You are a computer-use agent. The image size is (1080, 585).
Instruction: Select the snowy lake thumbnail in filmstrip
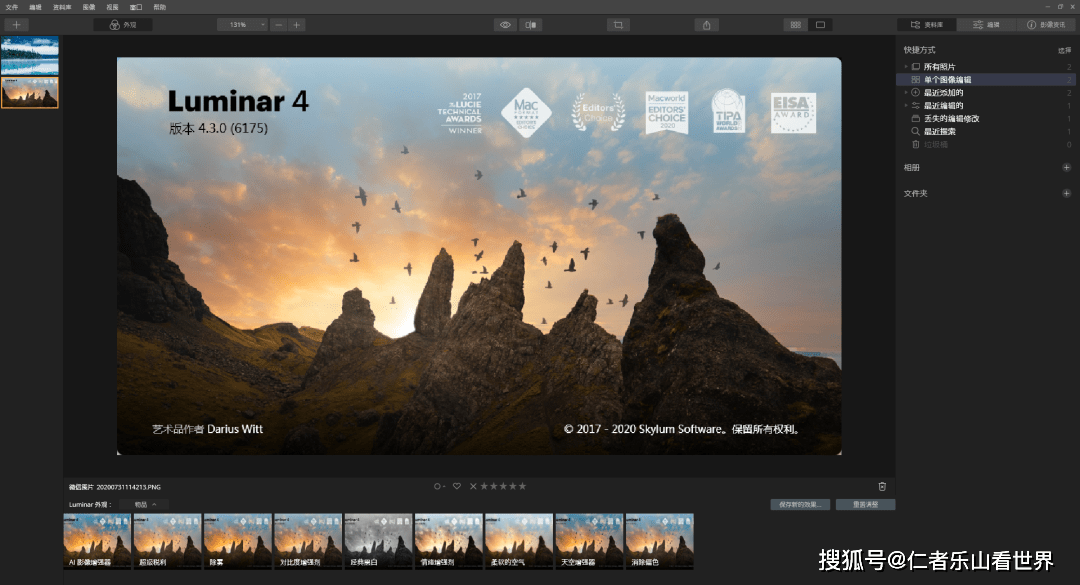click(x=30, y=56)
